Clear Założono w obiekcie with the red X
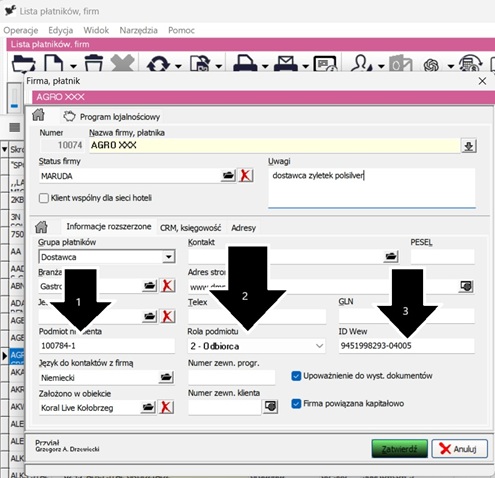The height and width of the screenshot is (478, 495). point(166,407)
